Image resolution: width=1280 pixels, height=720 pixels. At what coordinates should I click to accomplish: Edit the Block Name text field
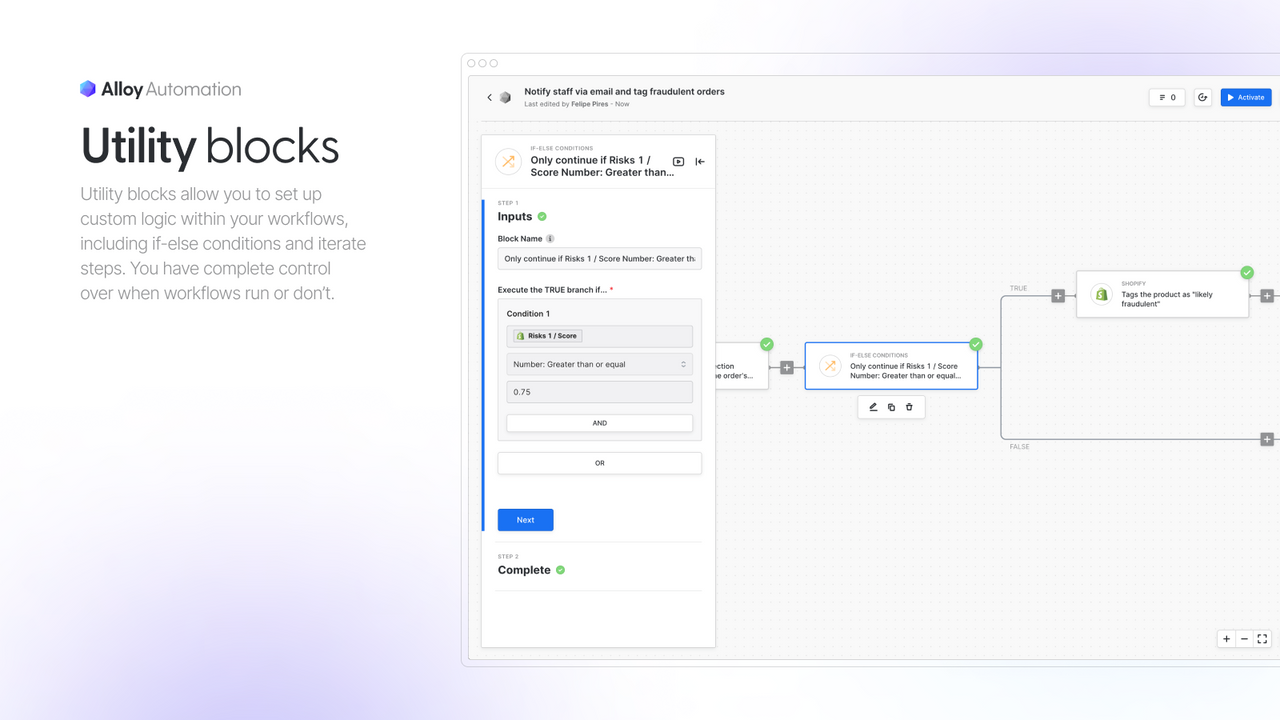tap(599, 258)
